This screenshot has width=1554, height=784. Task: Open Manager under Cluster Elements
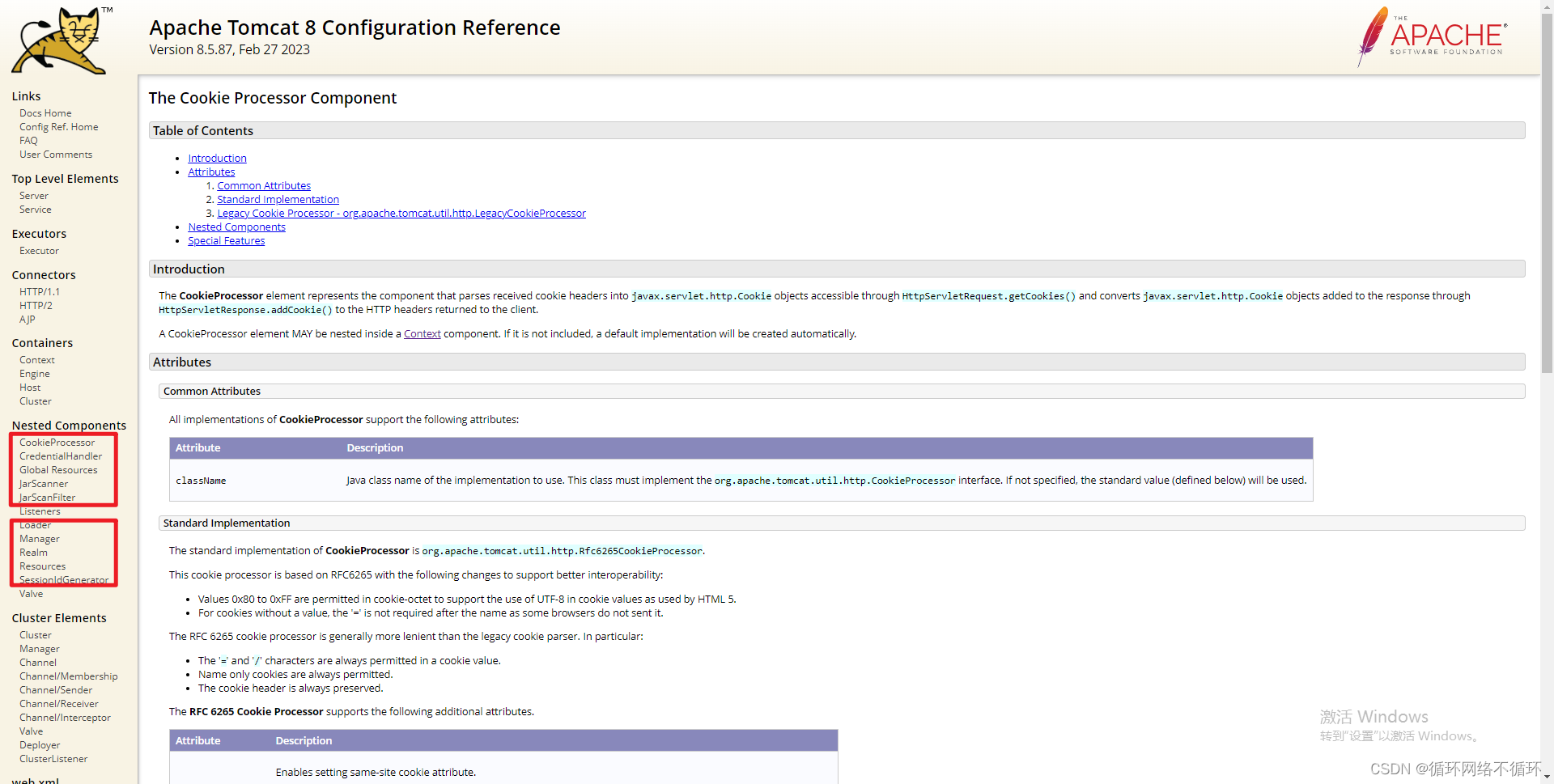point(40,649)
